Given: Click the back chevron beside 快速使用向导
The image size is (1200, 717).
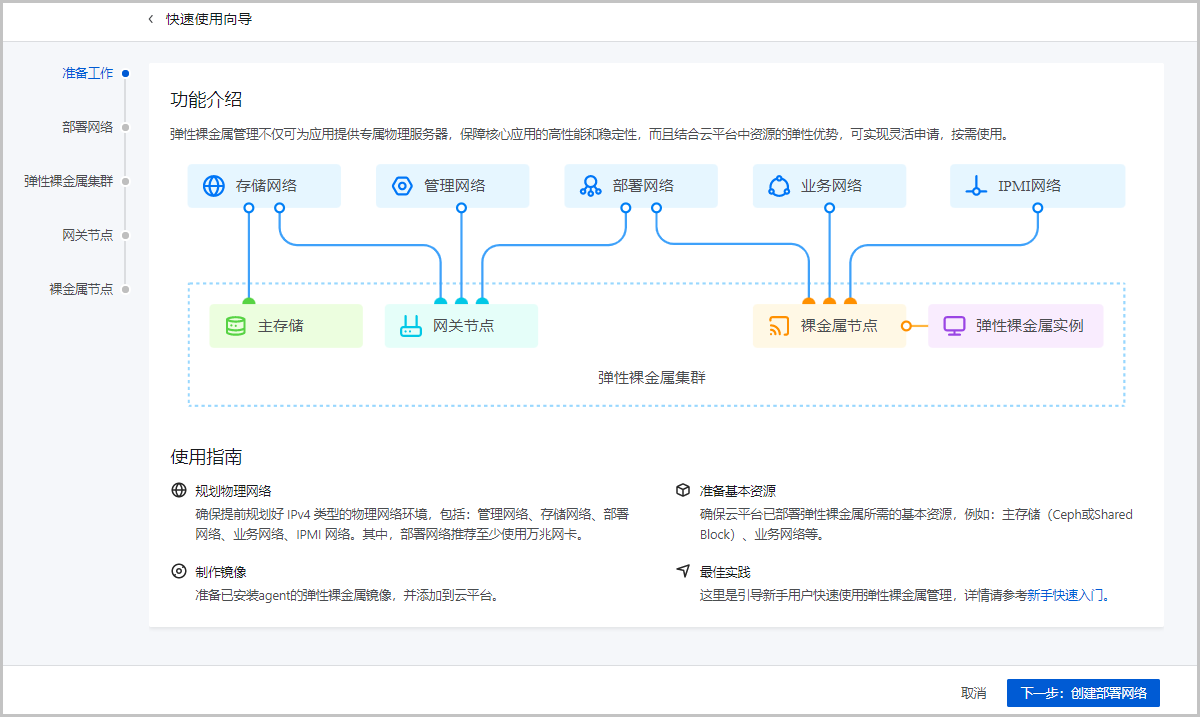Looking at the screenshot, I should (151, 19).
